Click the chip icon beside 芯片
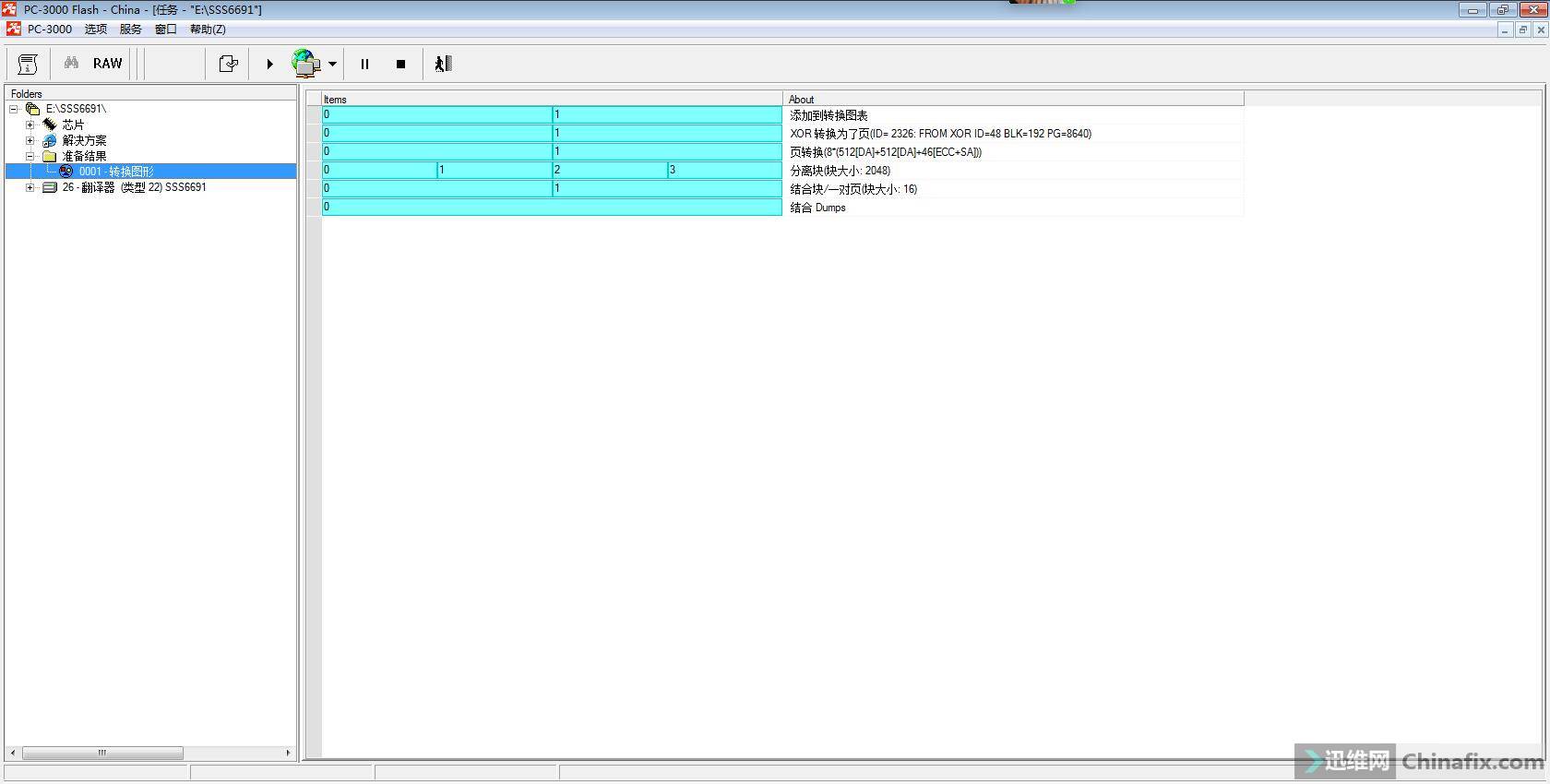The width and height of the screenshot is (1550, 784). pyautogui.click(x=50, y=125)
